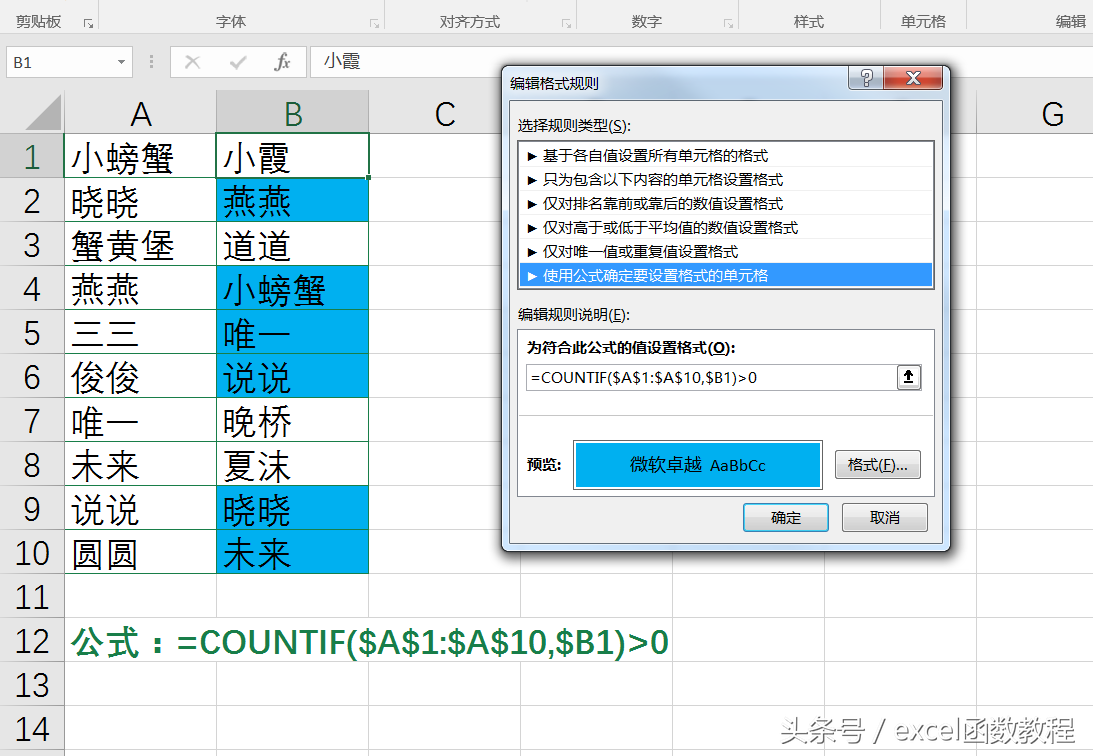
Task: Click highlighted cell B4 containing 小螃蟹
Action: [293, 288]
